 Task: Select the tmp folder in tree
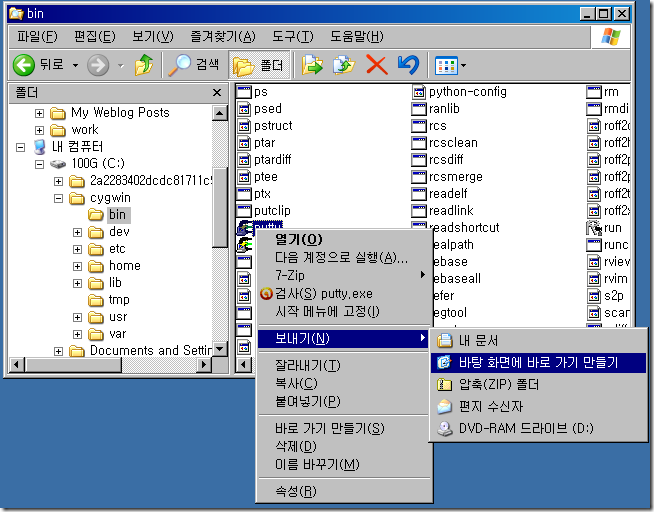pyautogui.click(x=119, y=300)
